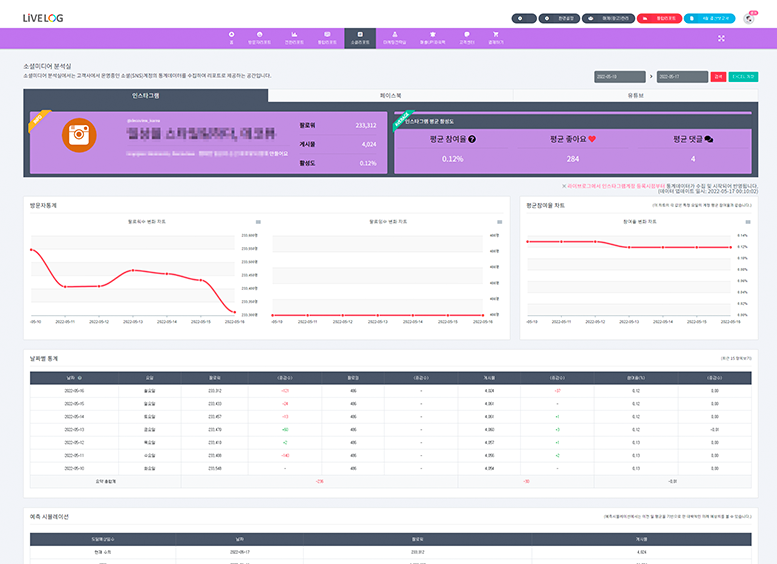
Task: Click the 4,024 posts value in info card
Action: click(x=369, y=144)
